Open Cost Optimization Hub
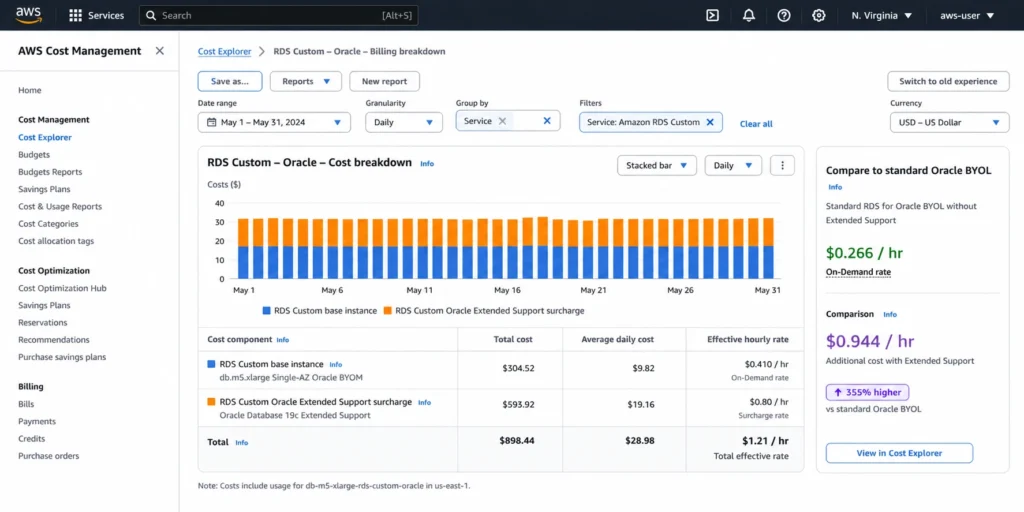 point(62,288)
